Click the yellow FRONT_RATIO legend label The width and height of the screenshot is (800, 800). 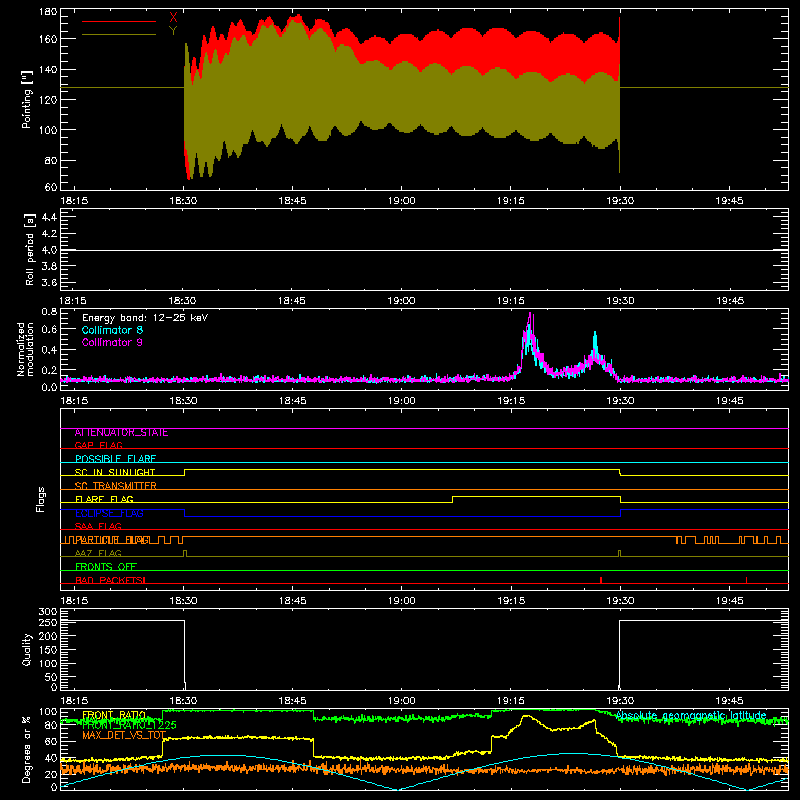[x=114, y=715]
